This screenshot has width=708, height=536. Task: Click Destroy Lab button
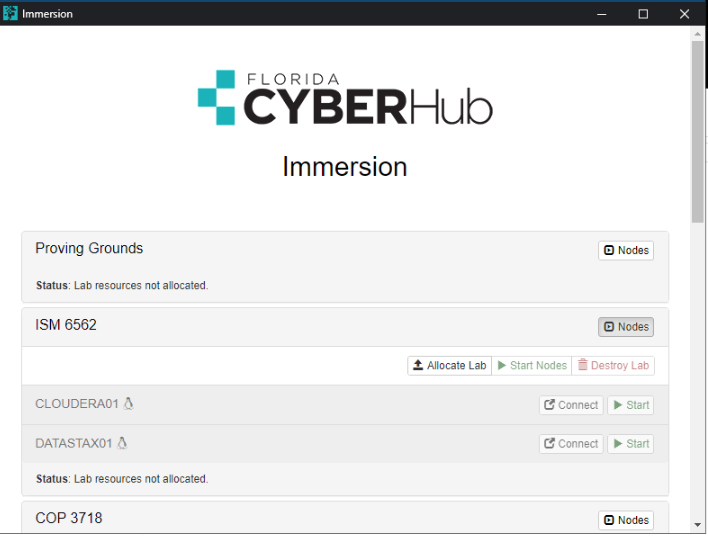[613, 365]
